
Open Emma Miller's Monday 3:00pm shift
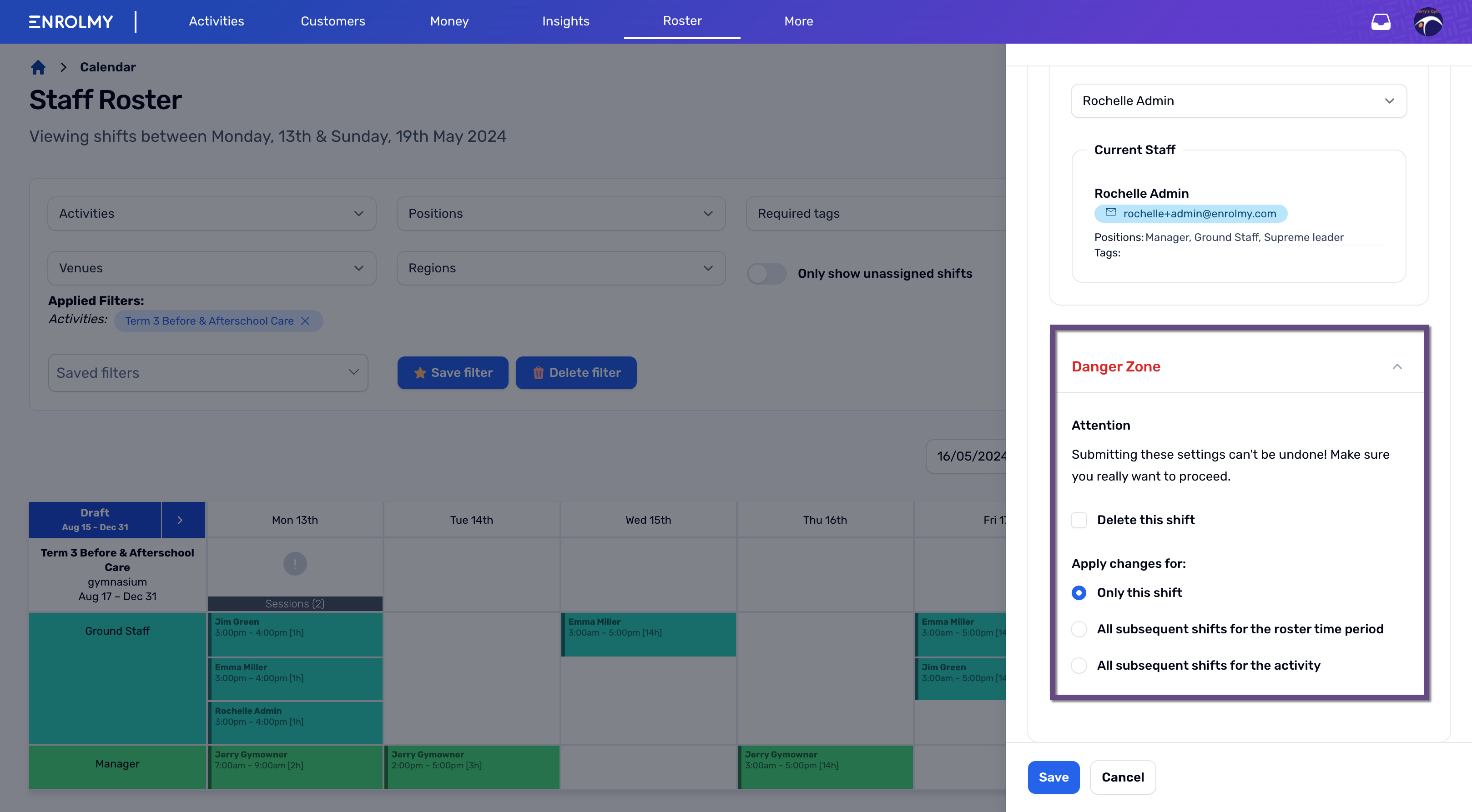295,679
